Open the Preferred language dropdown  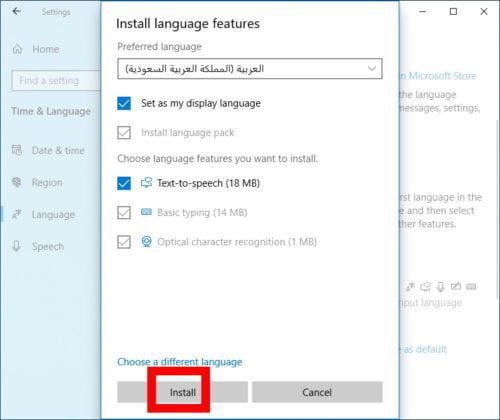click(250, 69)
